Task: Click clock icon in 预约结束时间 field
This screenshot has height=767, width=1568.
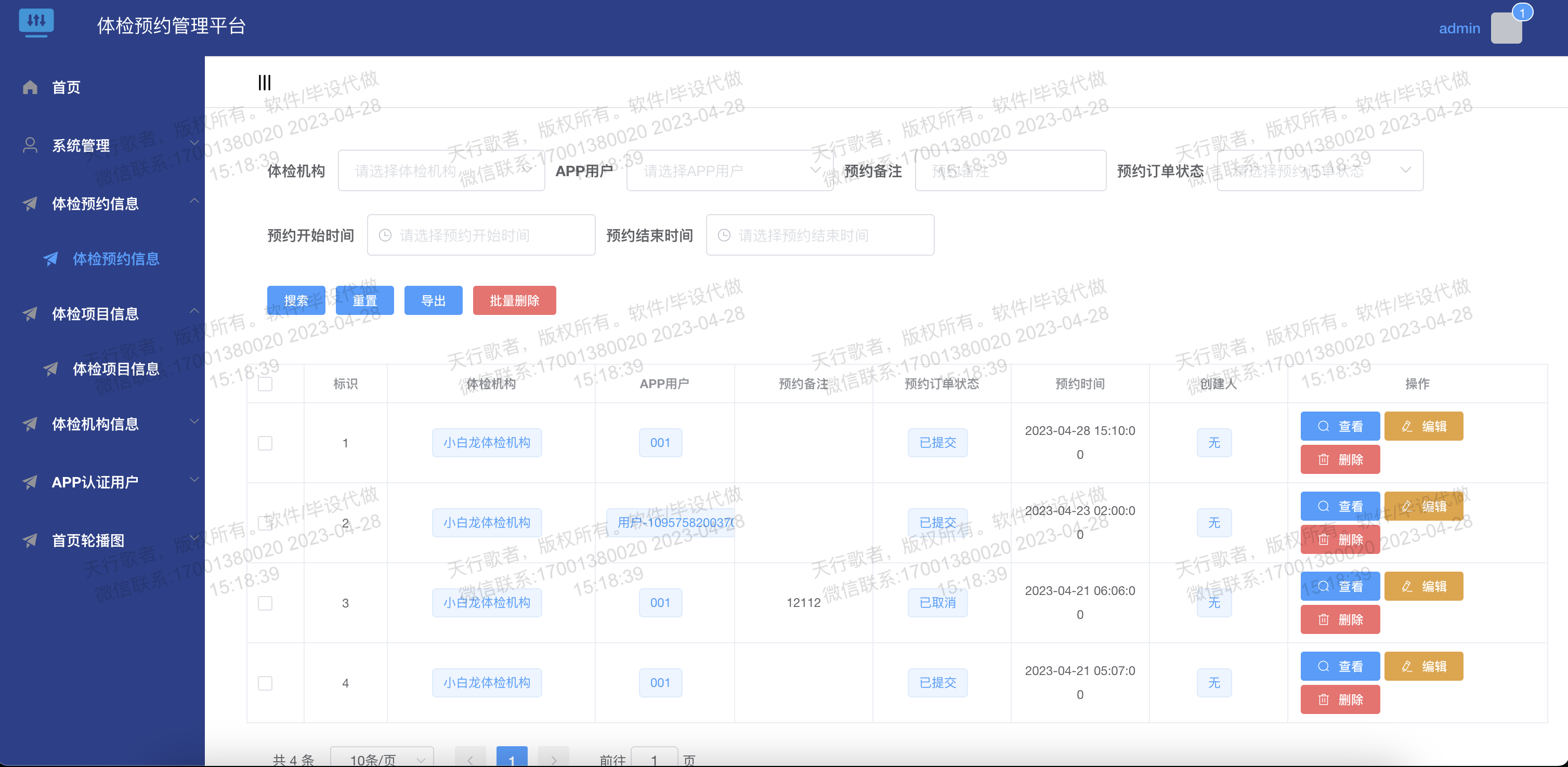Action: [x=724, y=235]
